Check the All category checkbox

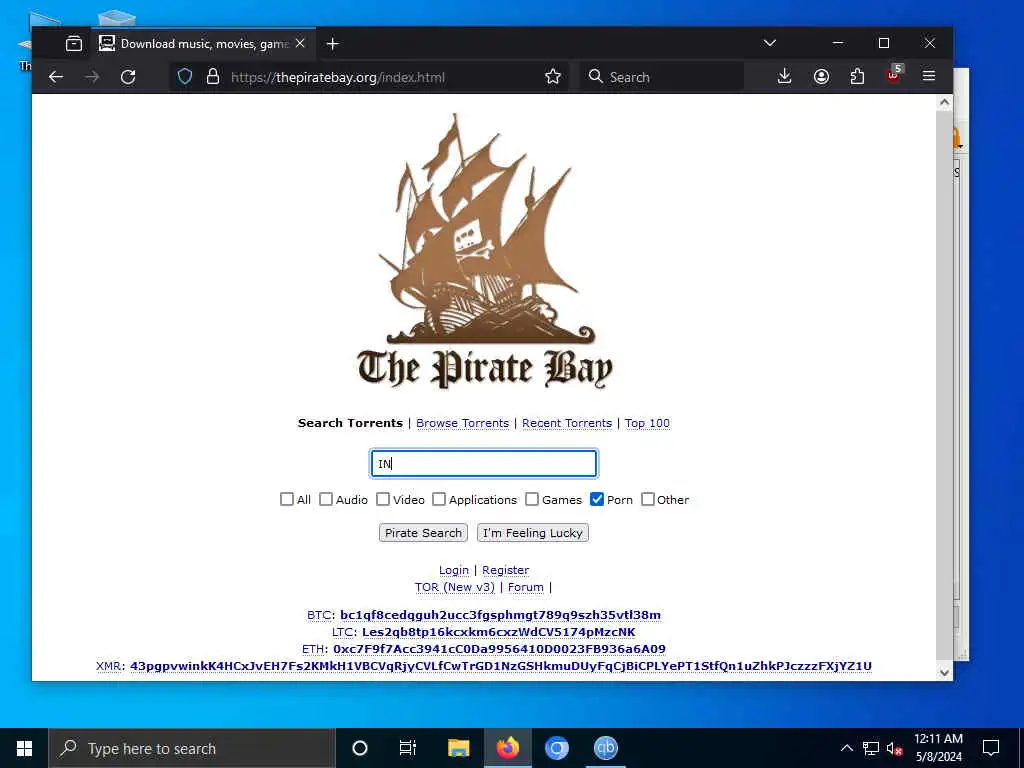[287, 500]
